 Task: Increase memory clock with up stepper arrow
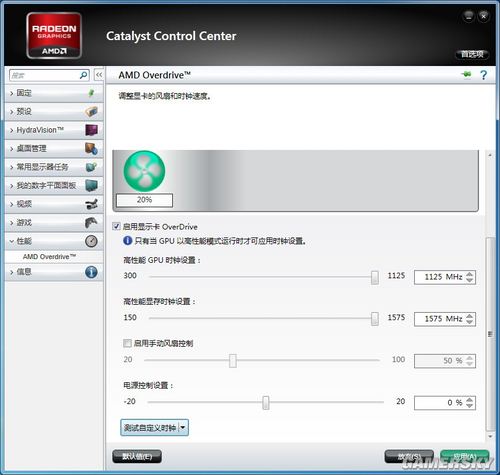[x=470, y=316]
